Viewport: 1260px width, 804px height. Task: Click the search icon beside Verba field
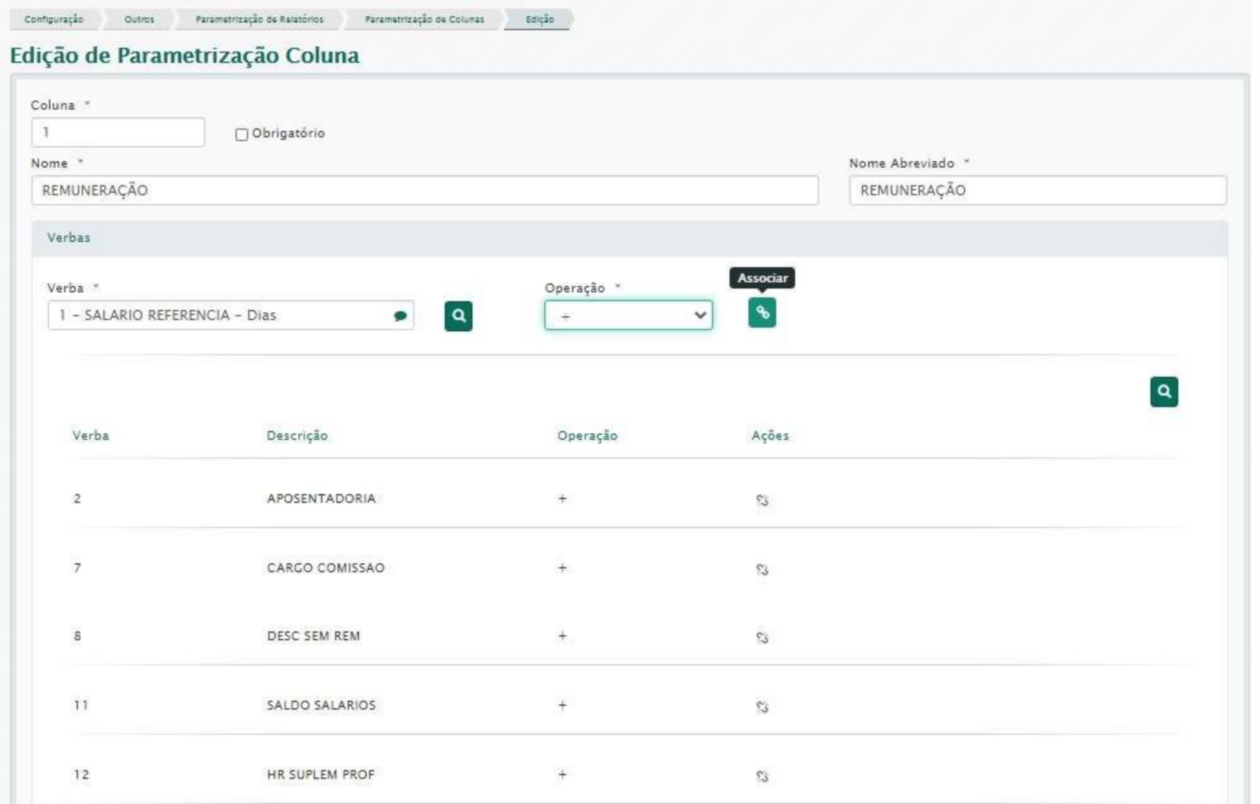point(458,316)
